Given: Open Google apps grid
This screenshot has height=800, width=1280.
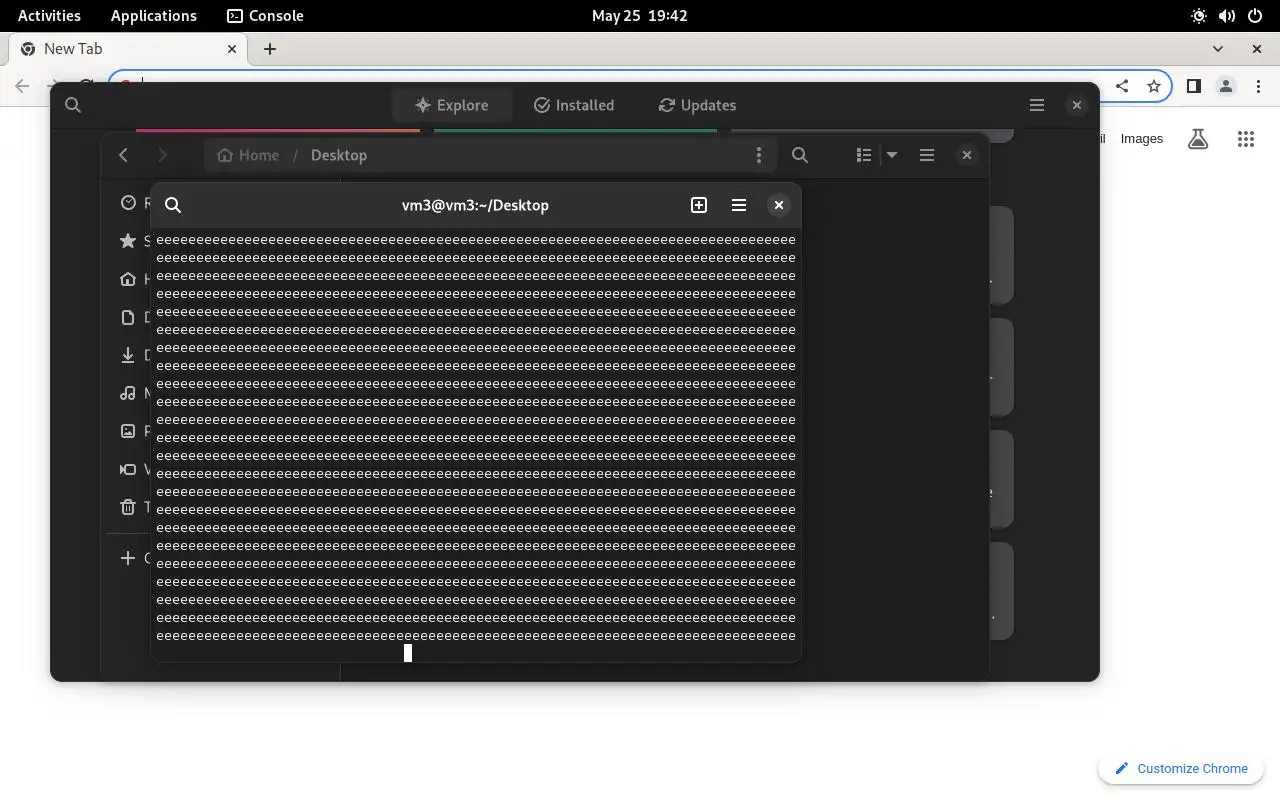Looking at the screenshot, I should (1245, 139).
